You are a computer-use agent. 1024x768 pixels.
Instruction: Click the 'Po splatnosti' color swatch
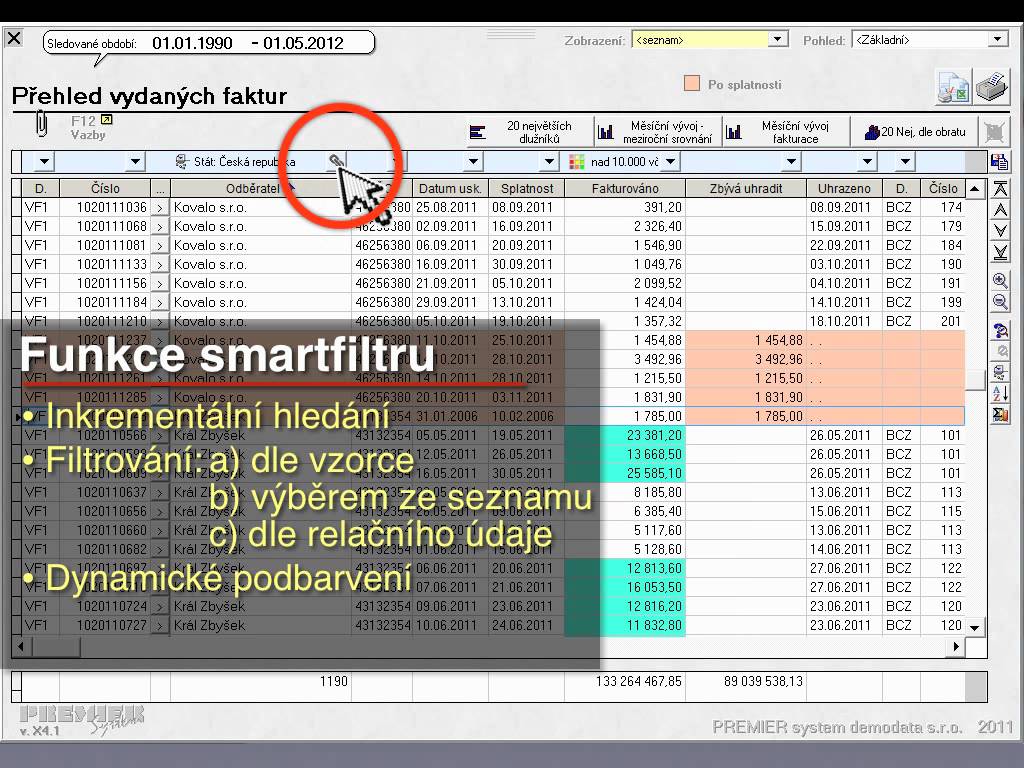[x=692, y=85]
